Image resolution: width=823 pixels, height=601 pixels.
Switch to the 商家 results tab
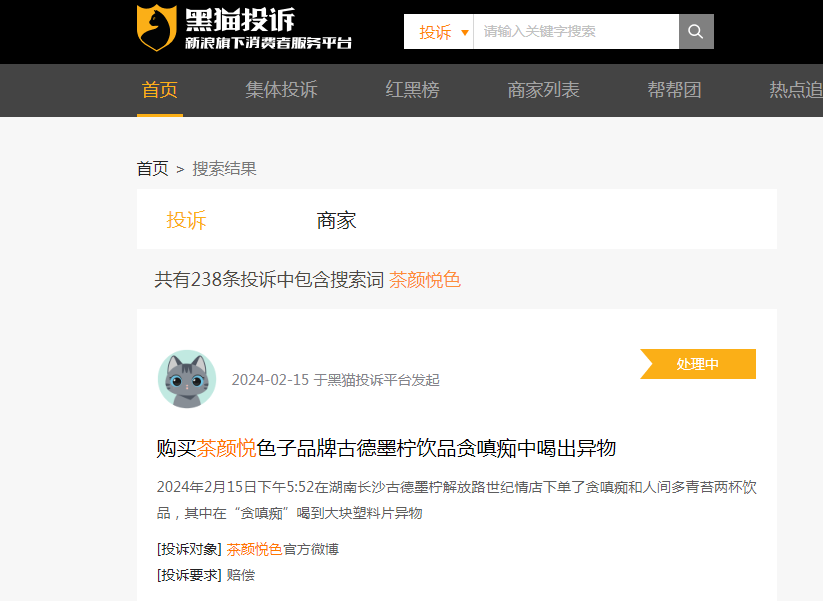(336, 220)
